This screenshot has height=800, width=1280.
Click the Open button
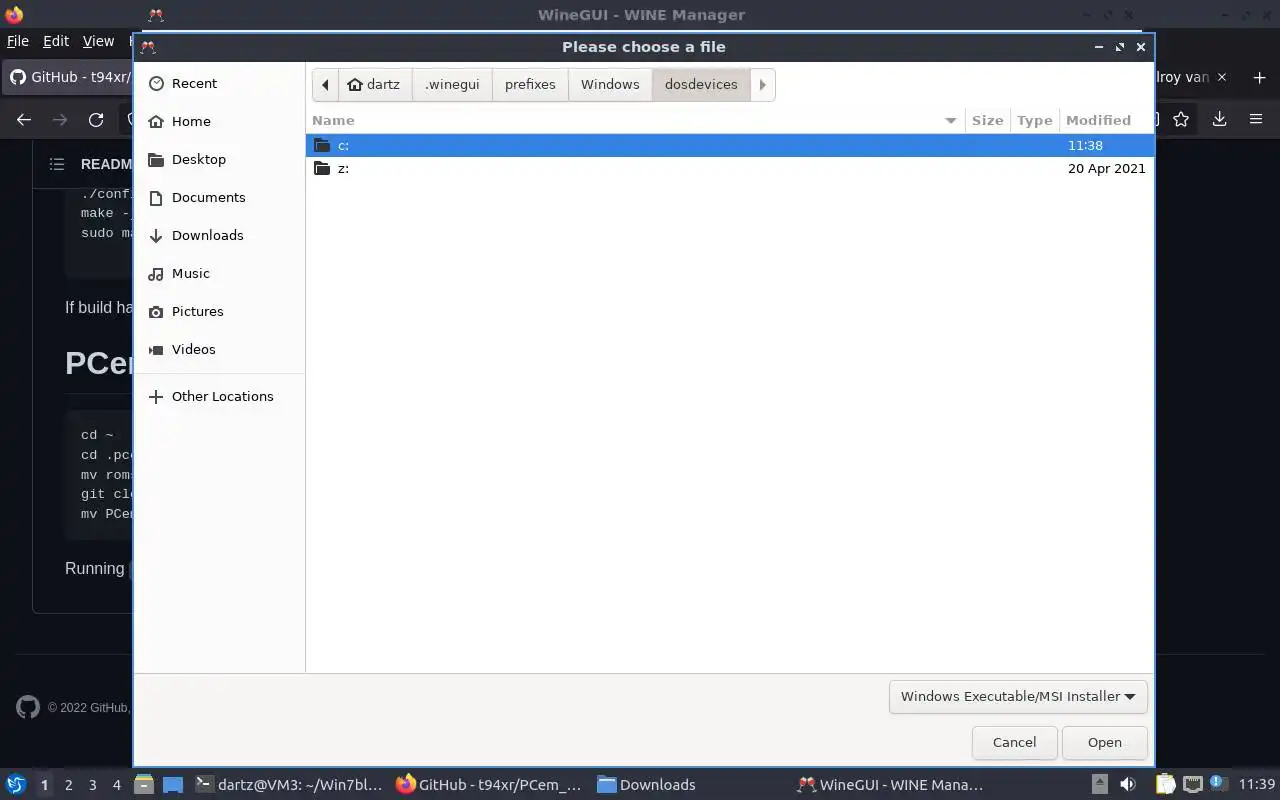[x=1104, y=742]
